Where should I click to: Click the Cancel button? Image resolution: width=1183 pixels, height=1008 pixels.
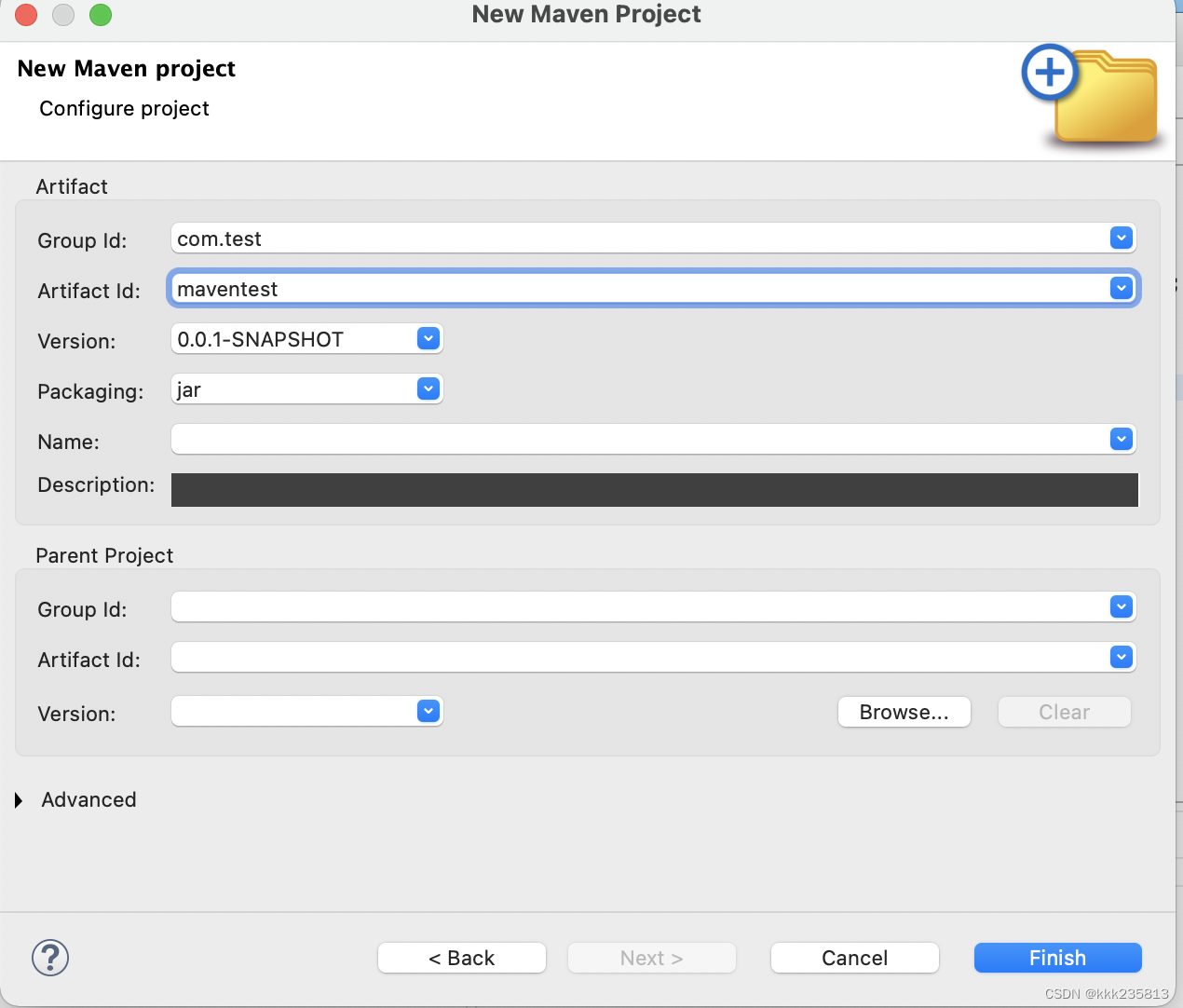click(854, 958)
